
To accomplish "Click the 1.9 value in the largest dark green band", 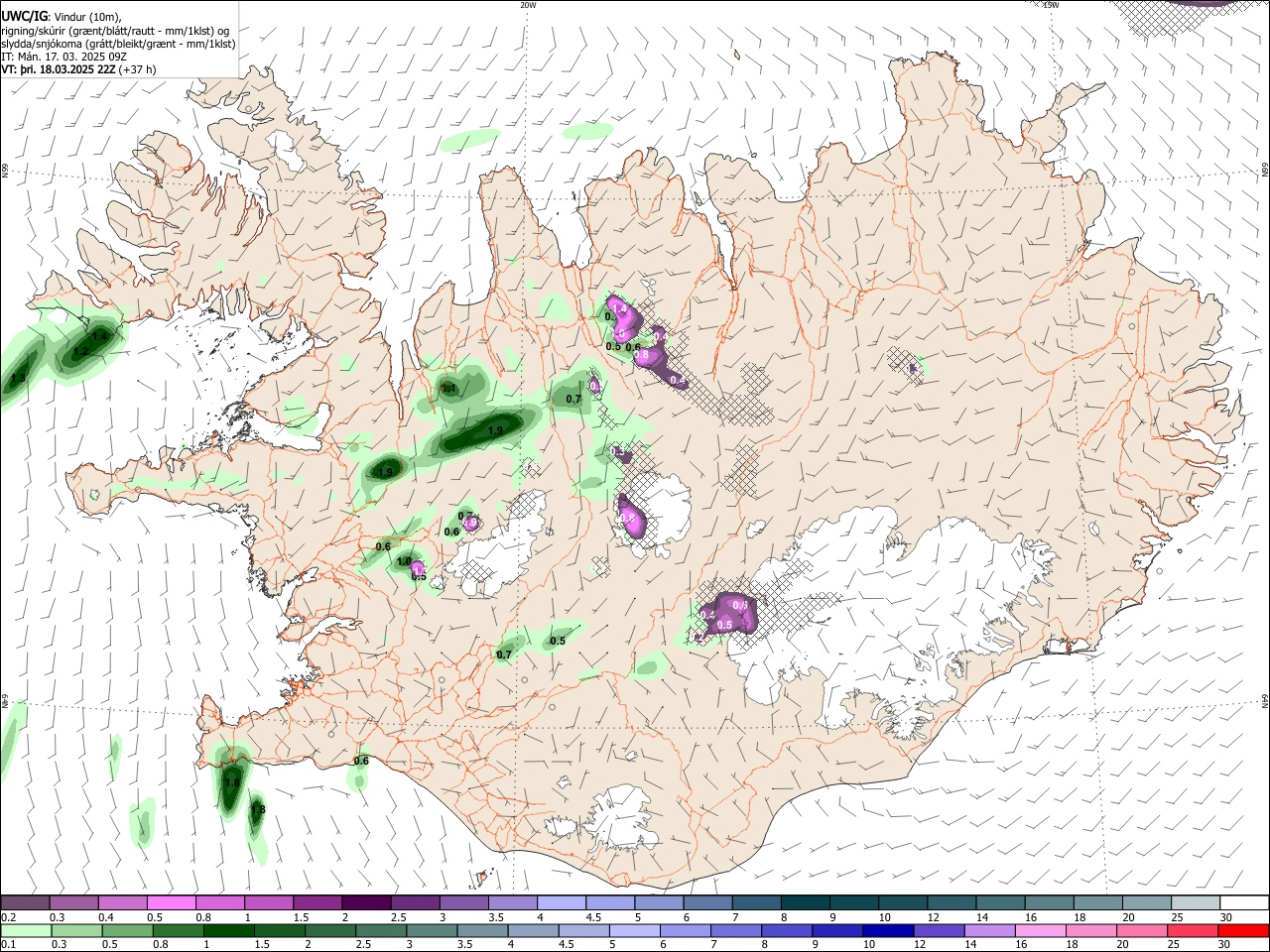I will point(496,430).
